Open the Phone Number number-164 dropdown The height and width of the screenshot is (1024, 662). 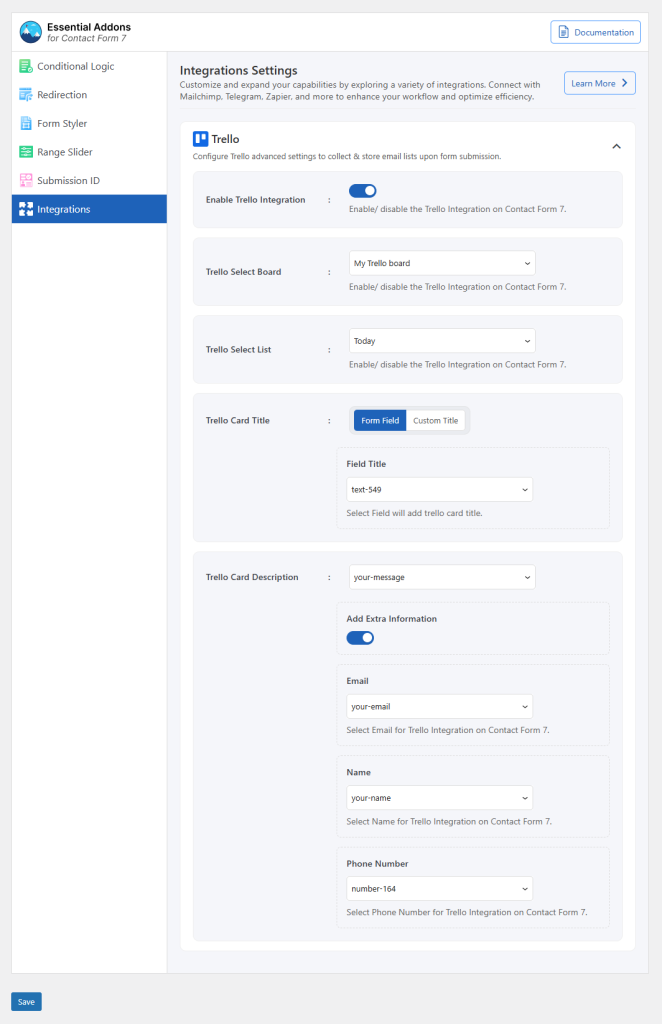tap(439, 889)
